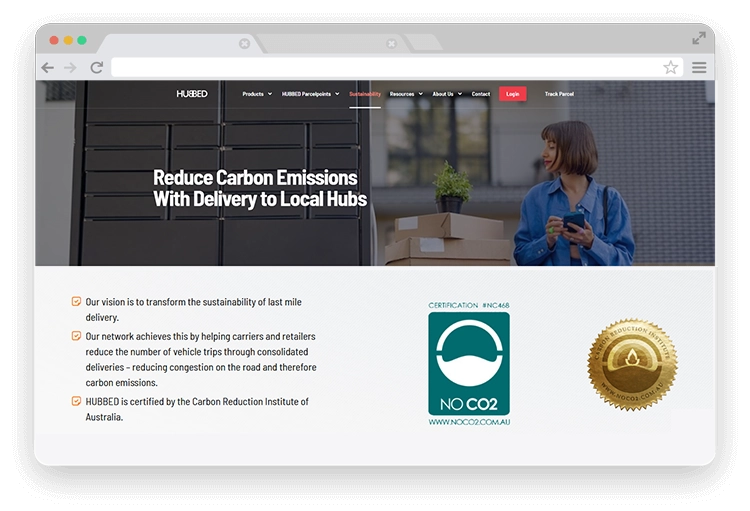
Task: Go to the Contact page
Action: [x=481, y=94]
